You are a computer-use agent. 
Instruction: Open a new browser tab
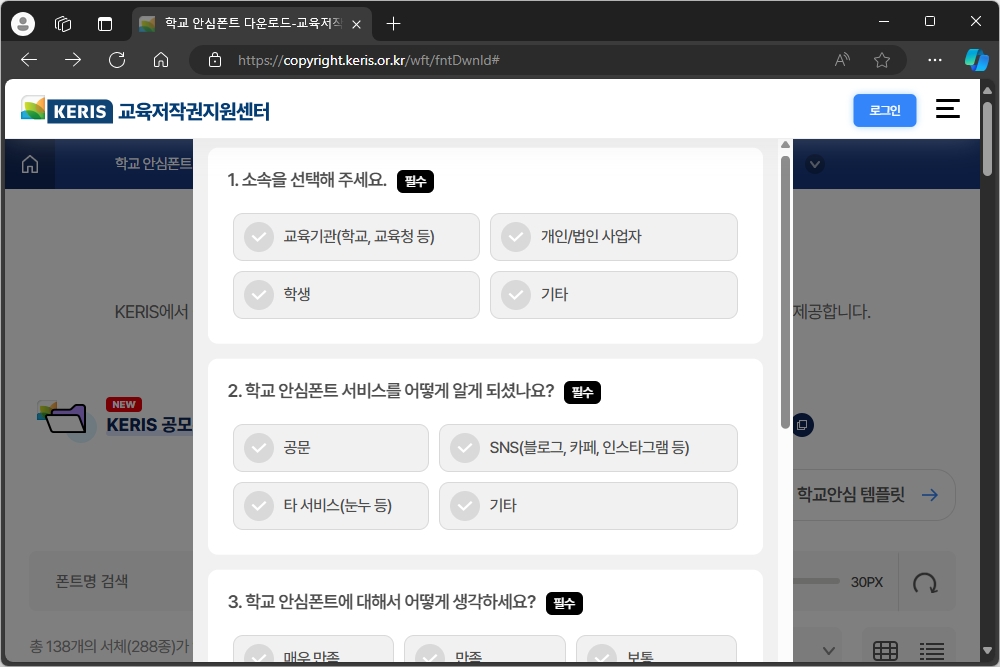393,24
